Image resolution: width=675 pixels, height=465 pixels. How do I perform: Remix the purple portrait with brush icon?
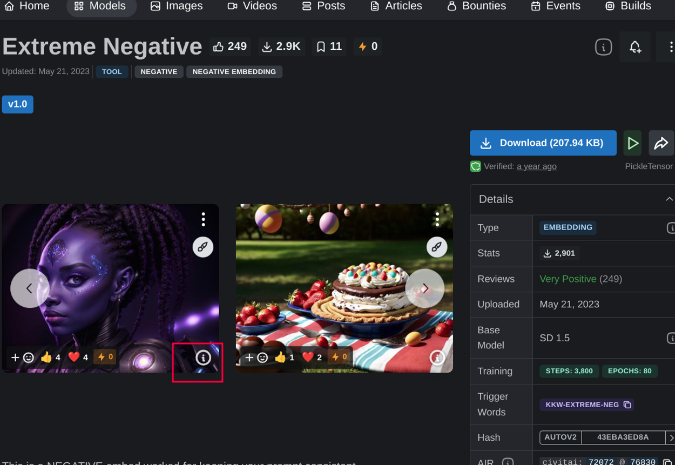203,247
